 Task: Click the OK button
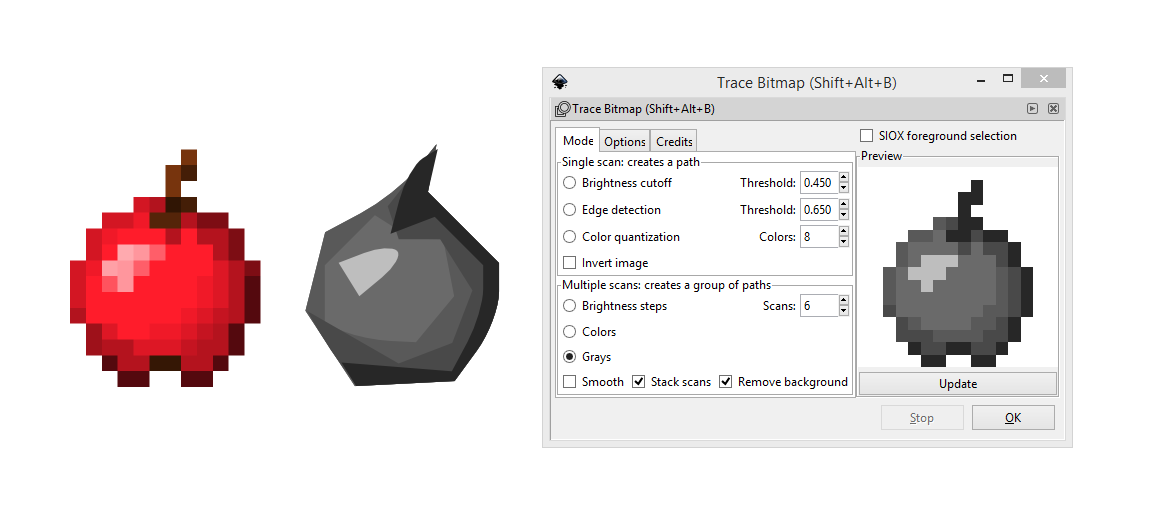click(x=1013, y=417)
